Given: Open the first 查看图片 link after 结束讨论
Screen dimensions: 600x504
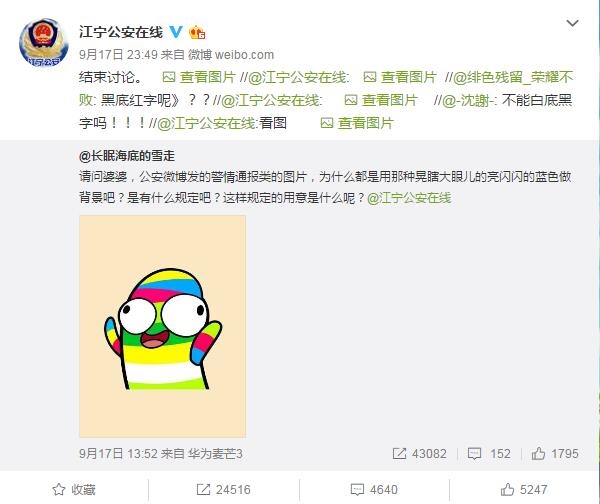Looking at the screenshot, I should pyautogui.click(x=199, y=77).
